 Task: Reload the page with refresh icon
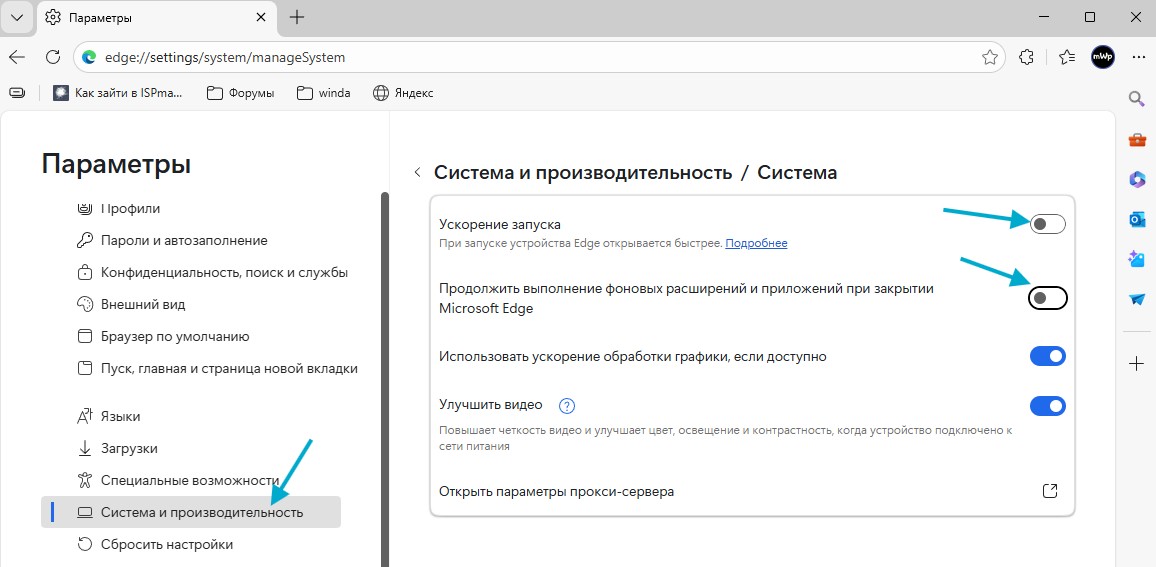52,57
